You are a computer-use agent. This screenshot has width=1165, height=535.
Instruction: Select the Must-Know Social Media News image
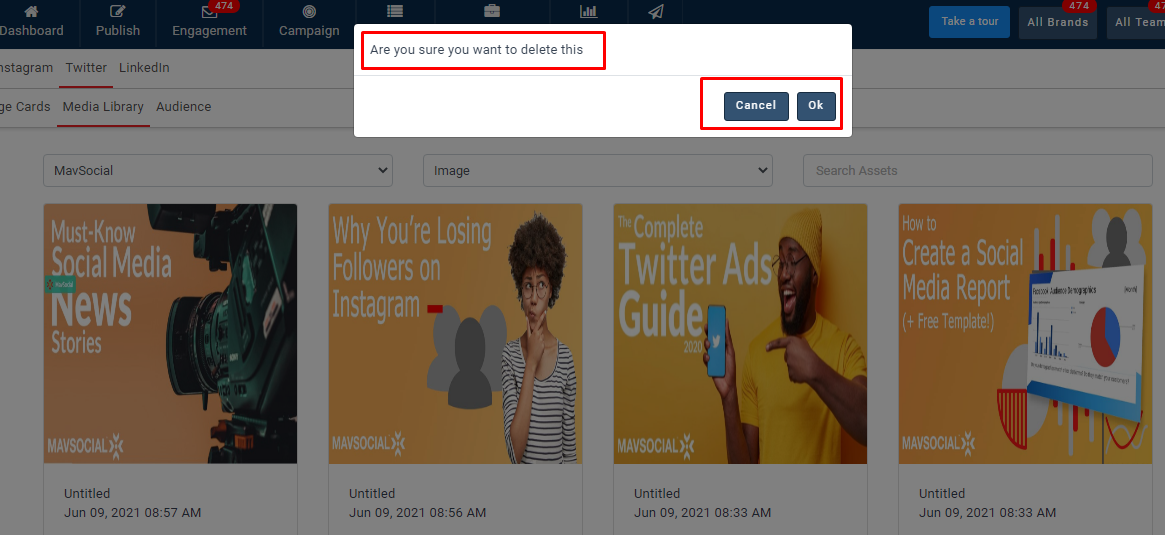(x=170, y=334)
